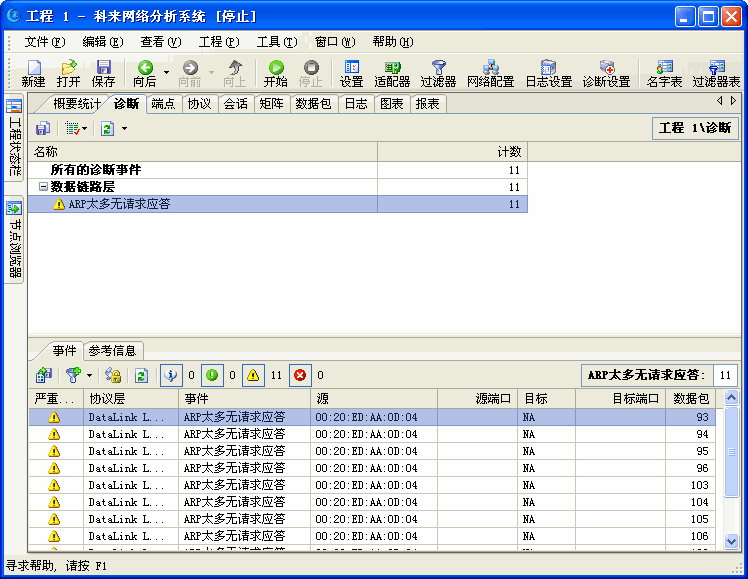Screen dimensions: 748x579
Task: Click the events list scrollbar down arrow
Action: click(731, 541)
